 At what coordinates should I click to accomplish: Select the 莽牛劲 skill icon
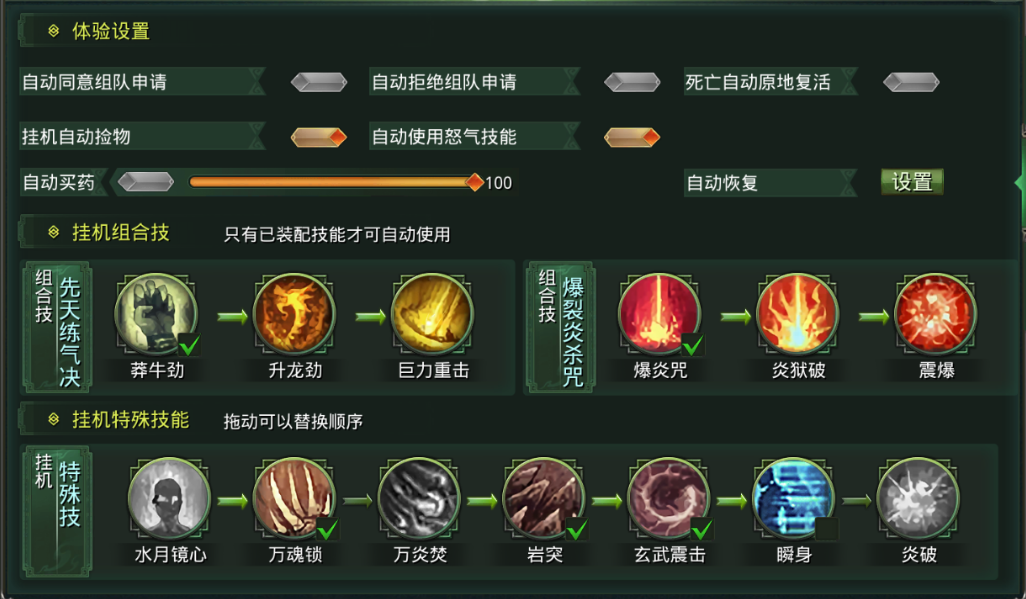(x=156, y=316)
